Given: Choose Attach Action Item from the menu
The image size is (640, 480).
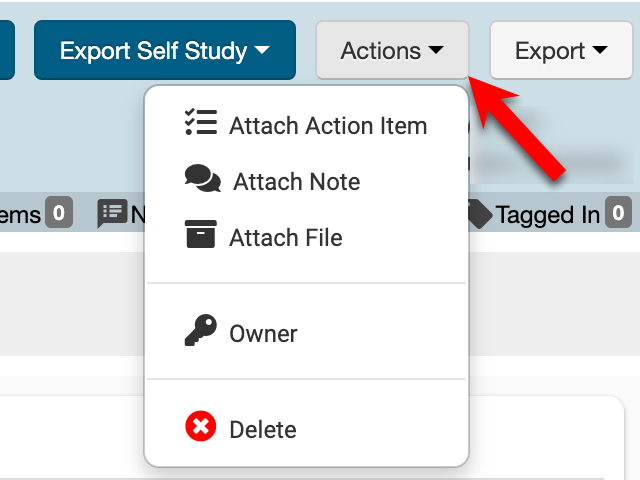Looking at the screenshot, I should [x=328, y=126].
